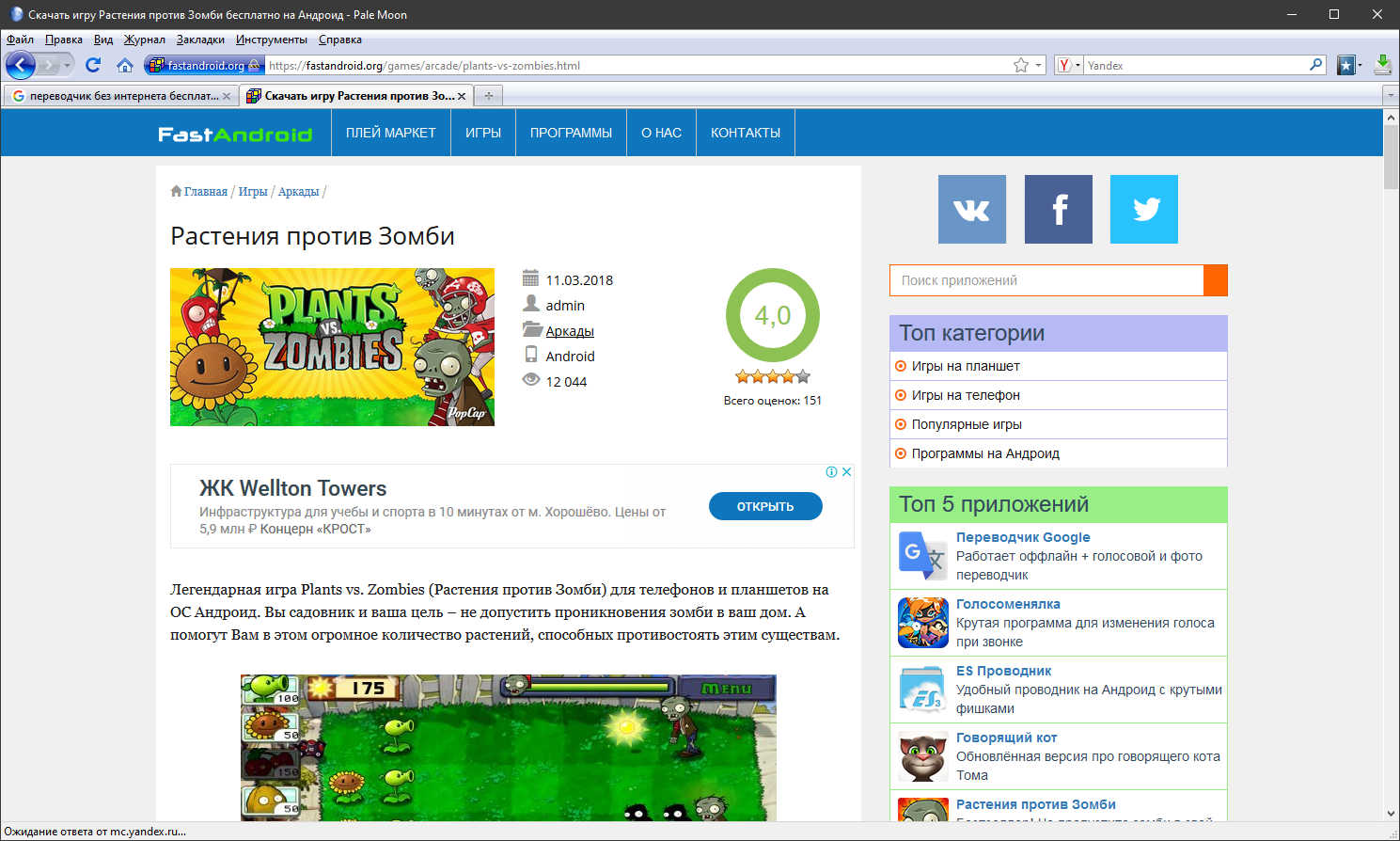
Task: Open the ПРОГРАММЫ navigation item
Action: 571,133
